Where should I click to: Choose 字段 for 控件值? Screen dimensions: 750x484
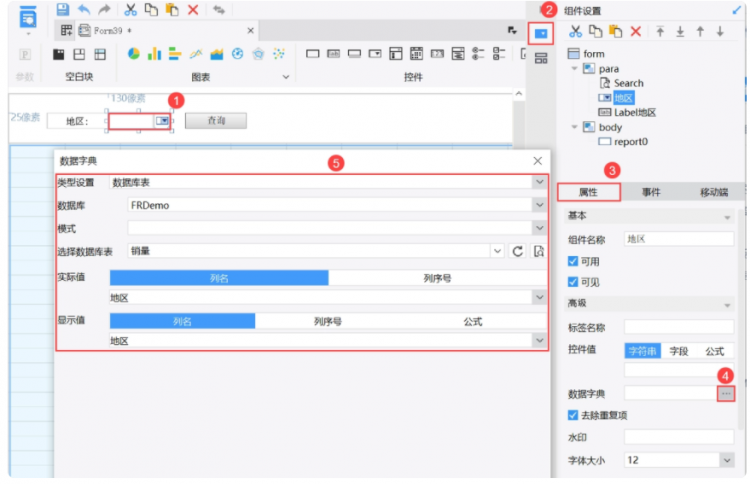(x=678, y=351)
